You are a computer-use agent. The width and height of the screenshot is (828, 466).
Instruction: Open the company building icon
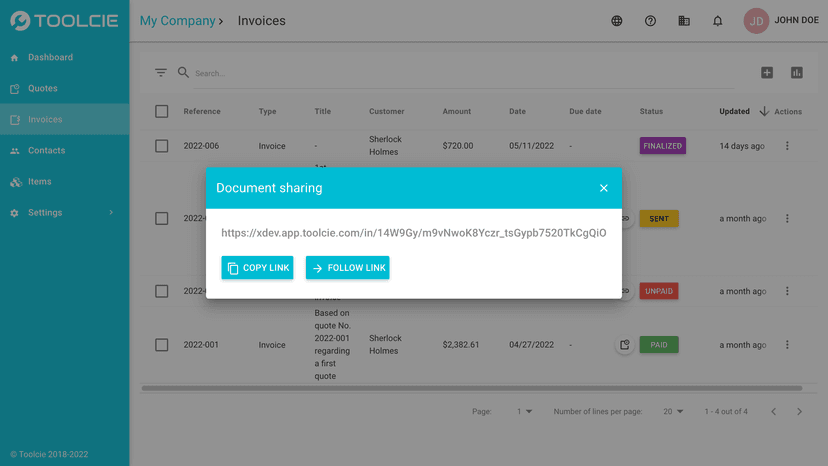coord(684,21)
